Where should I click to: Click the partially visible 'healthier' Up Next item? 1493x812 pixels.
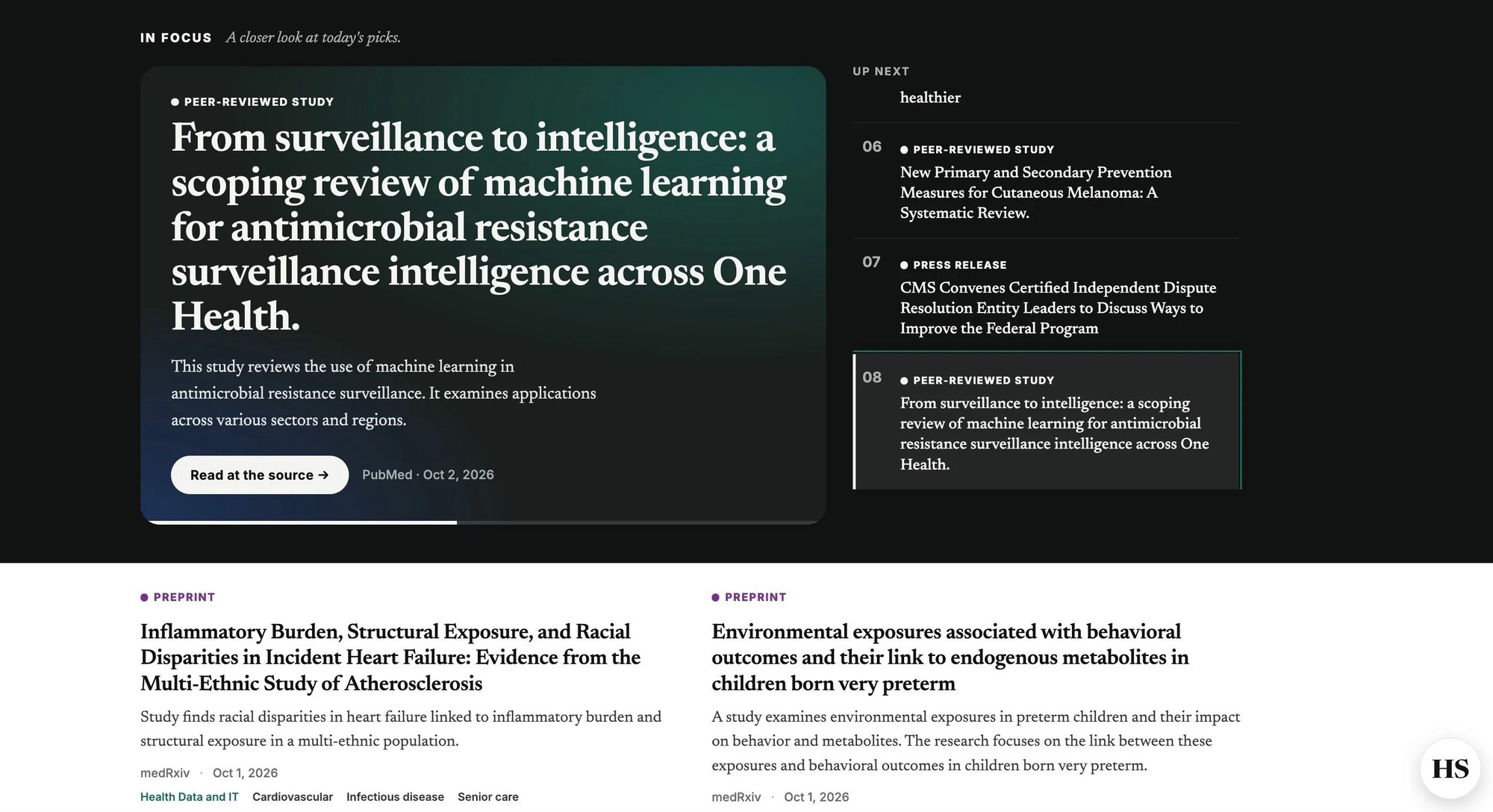(930, 98)
